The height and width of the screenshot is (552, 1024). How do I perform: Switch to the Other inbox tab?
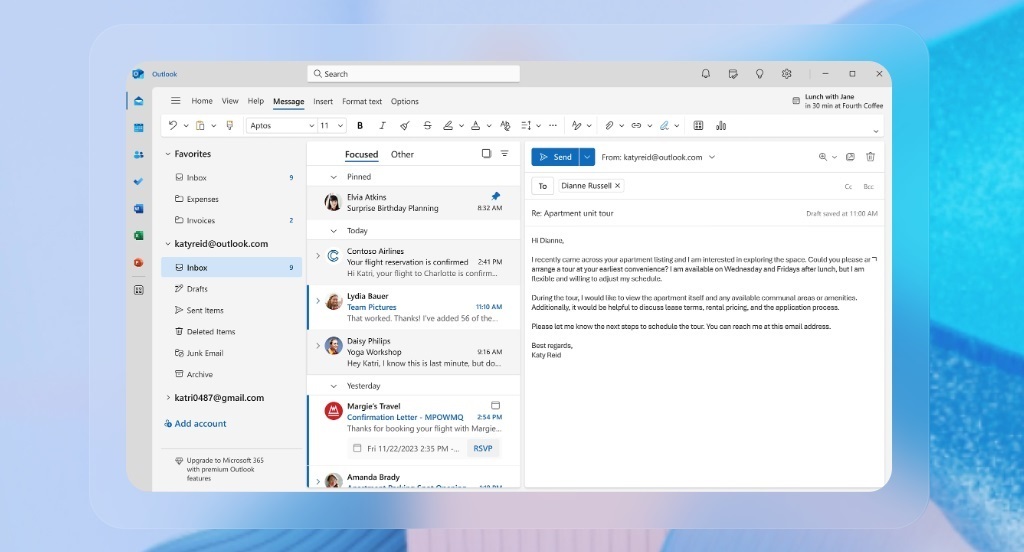point(402,154)
